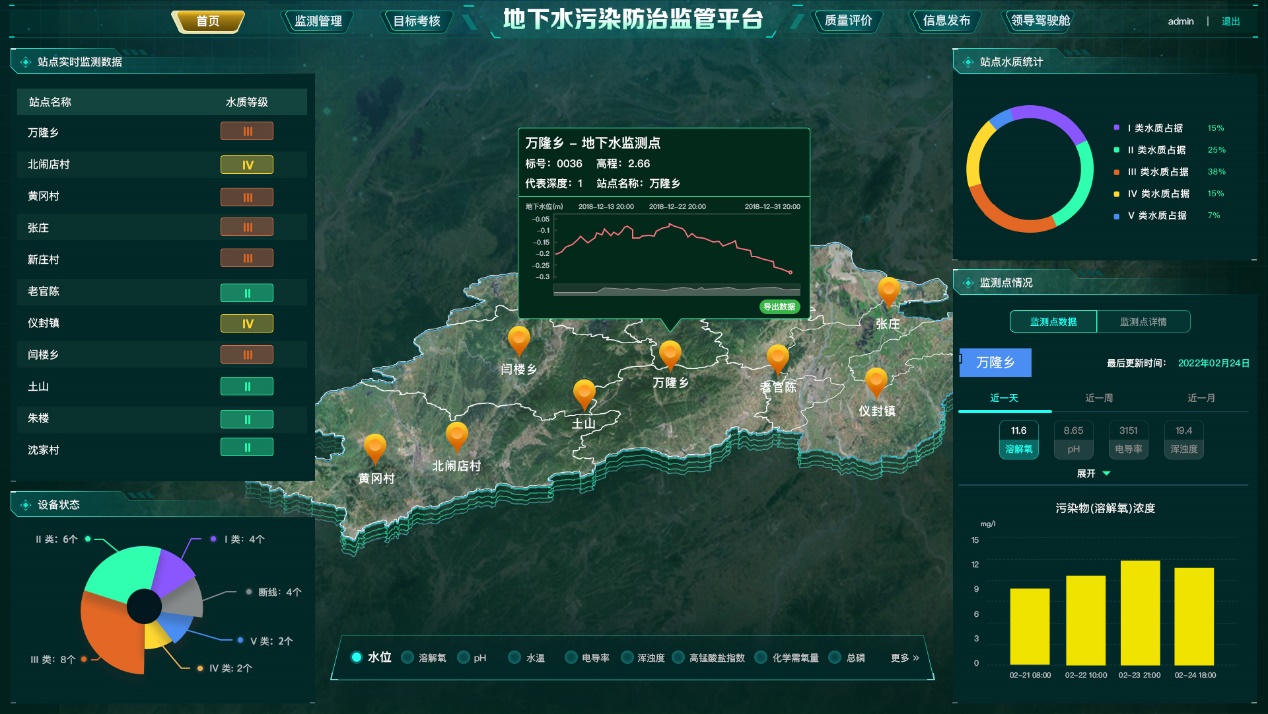
Task: Click the 万隆乡 map marker pin
Action: (670, 355)
